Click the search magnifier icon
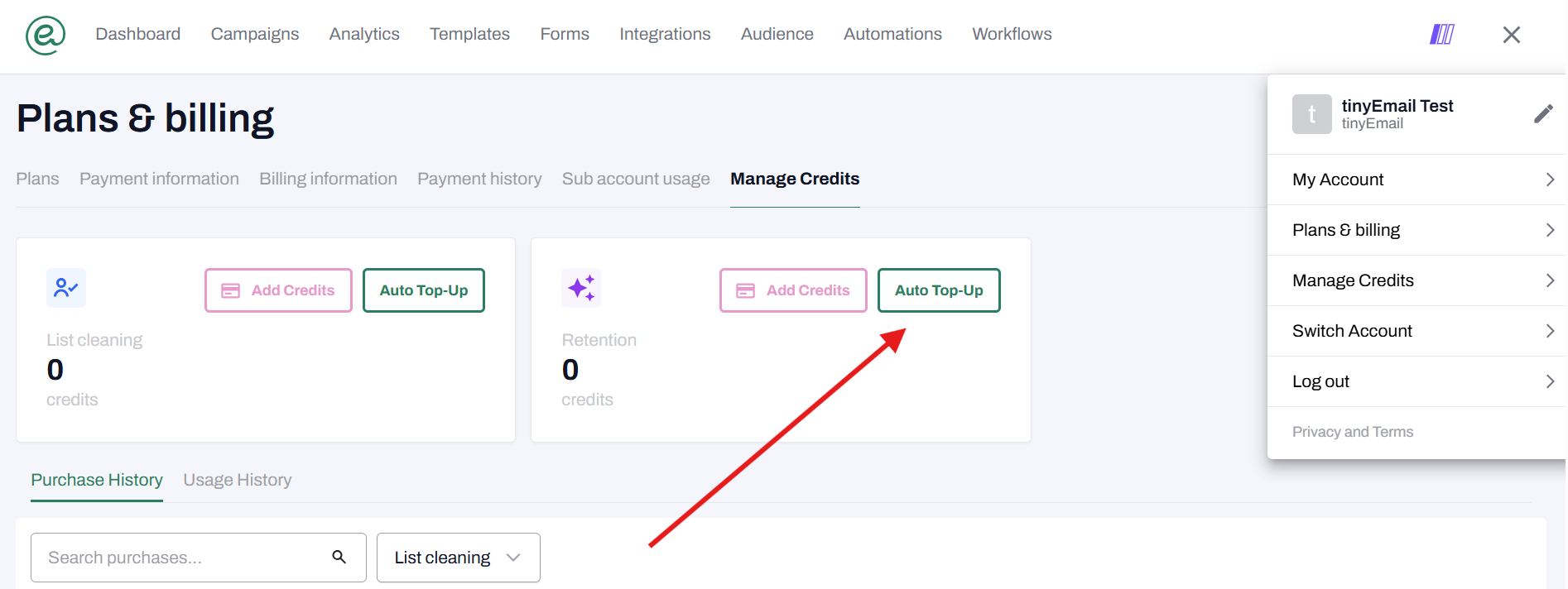The width and height of the screenshot is (1568, 589). click(x=339, y=557)
